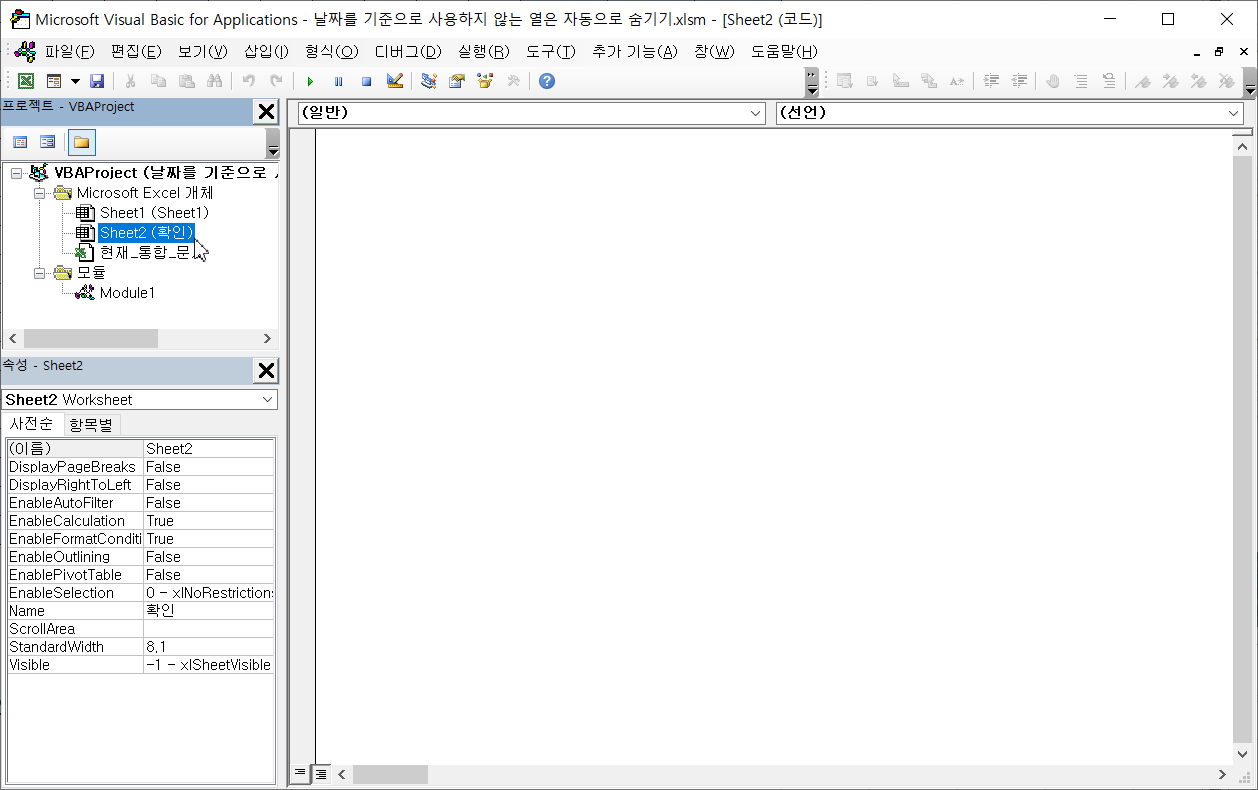Insert UserForm toolbar icon

pos(53,81)
